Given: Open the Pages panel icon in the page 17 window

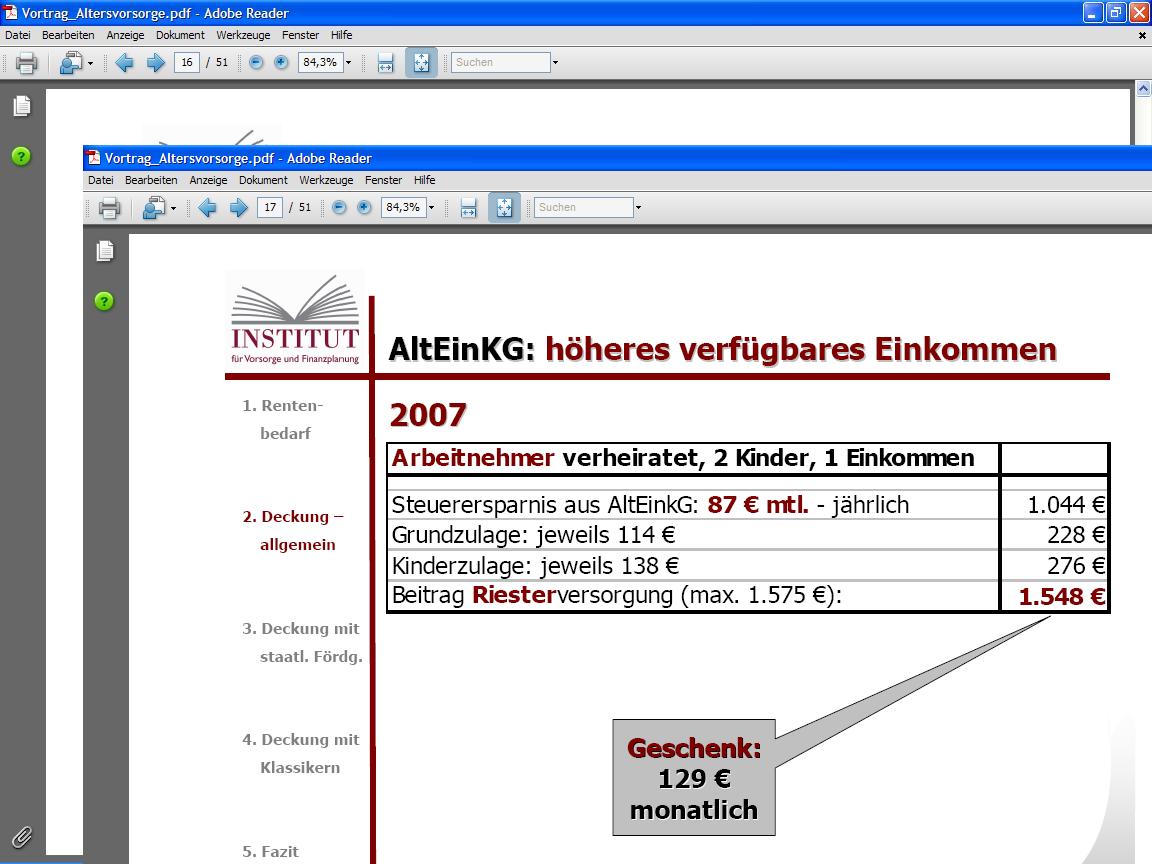Looking at the screenshot, I should click(105, 251).
